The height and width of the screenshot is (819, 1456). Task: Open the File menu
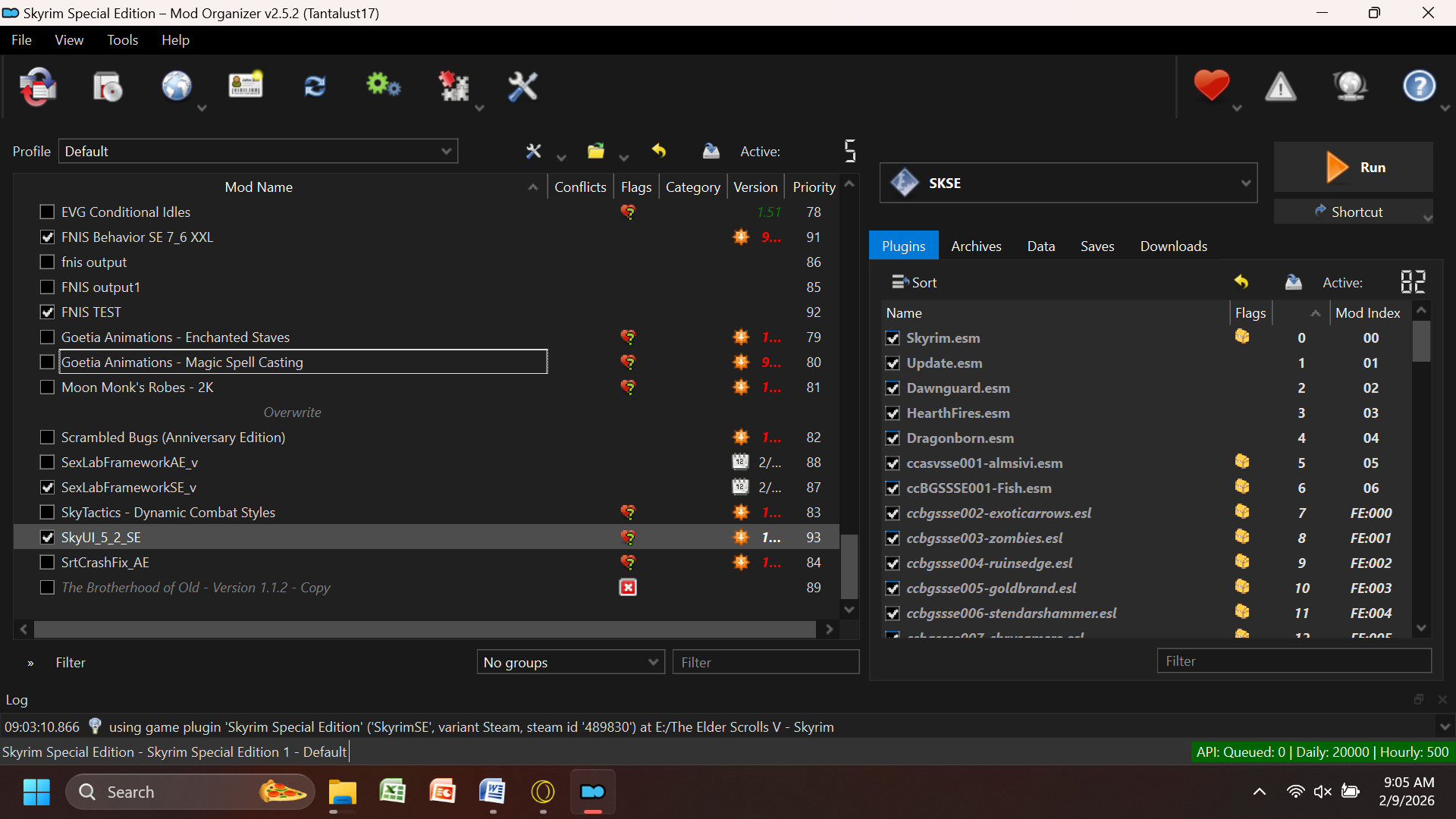tap(21, 40)
